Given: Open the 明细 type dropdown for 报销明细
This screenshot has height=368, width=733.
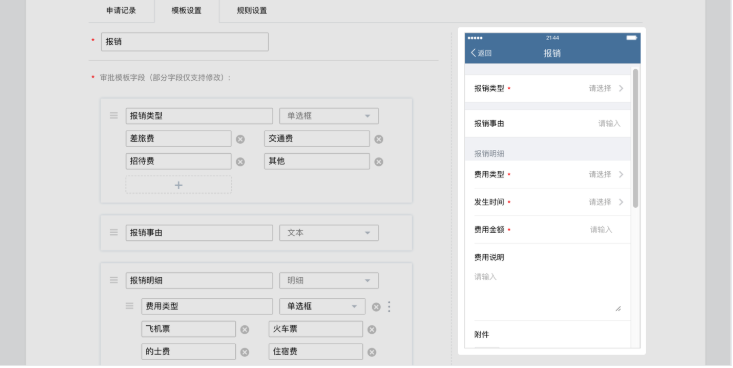Looking at the screenshot, I should (x=329, y=281).
